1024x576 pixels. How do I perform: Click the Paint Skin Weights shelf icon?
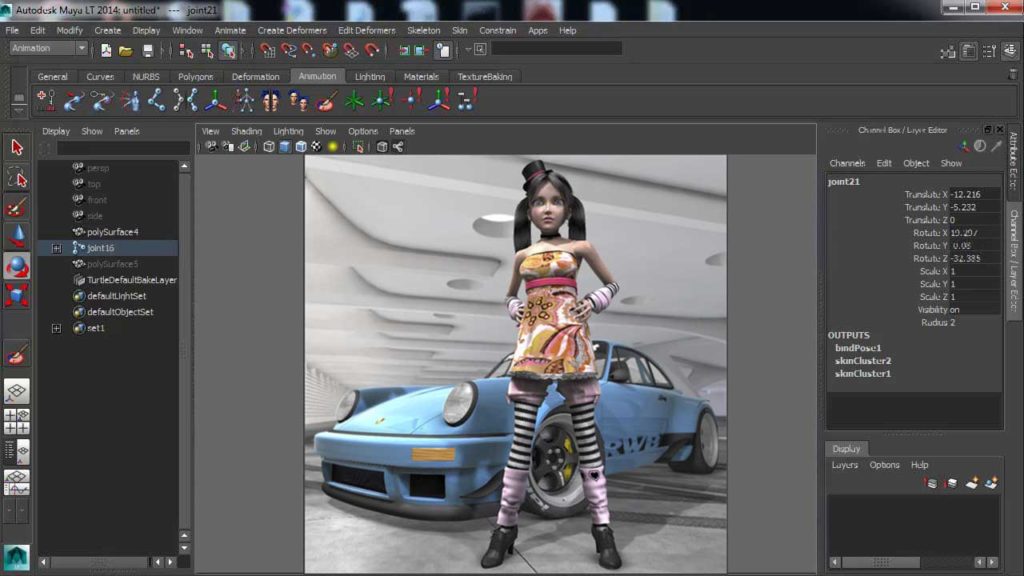pos(327,101)
